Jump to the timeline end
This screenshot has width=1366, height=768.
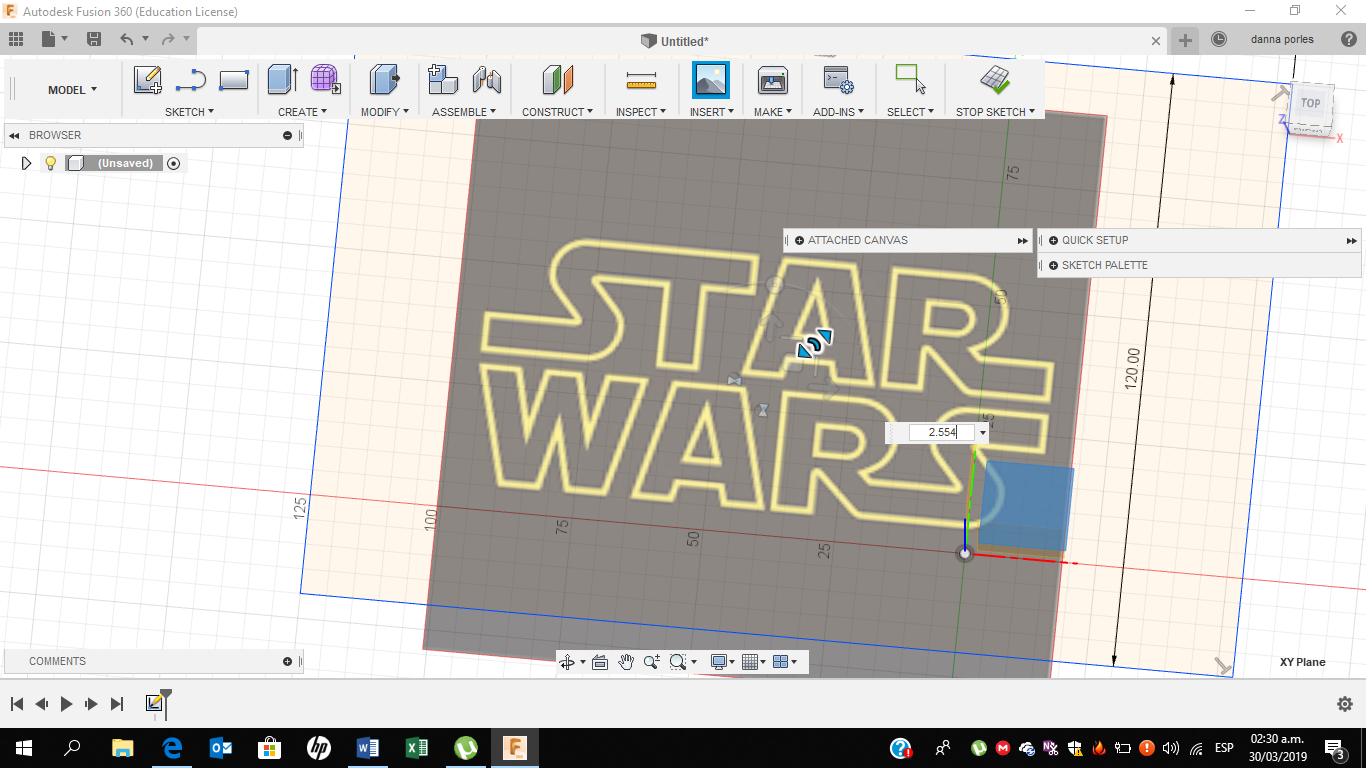[x=116, y=704]
